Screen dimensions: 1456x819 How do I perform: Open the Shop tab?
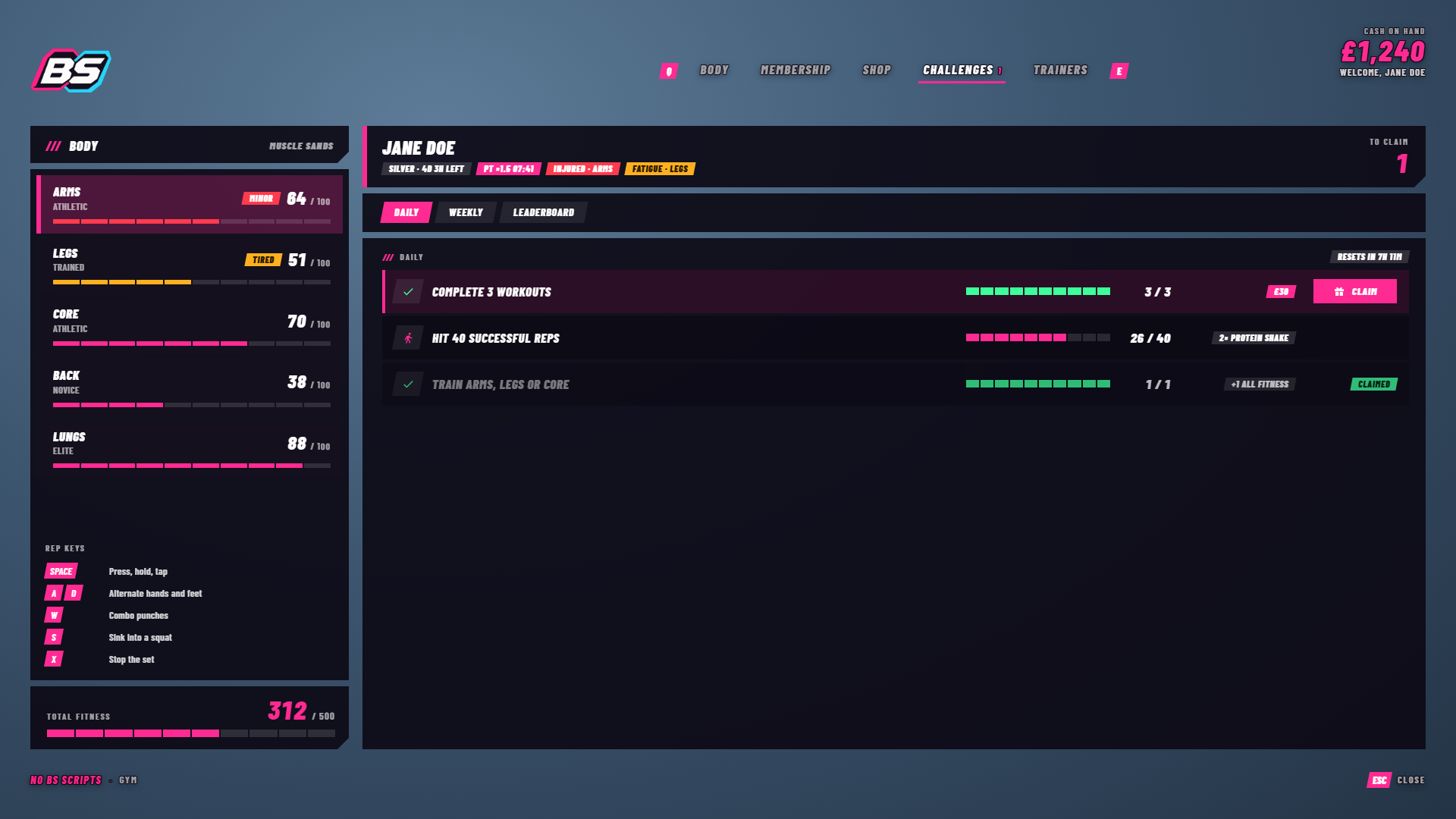(877, 70)
